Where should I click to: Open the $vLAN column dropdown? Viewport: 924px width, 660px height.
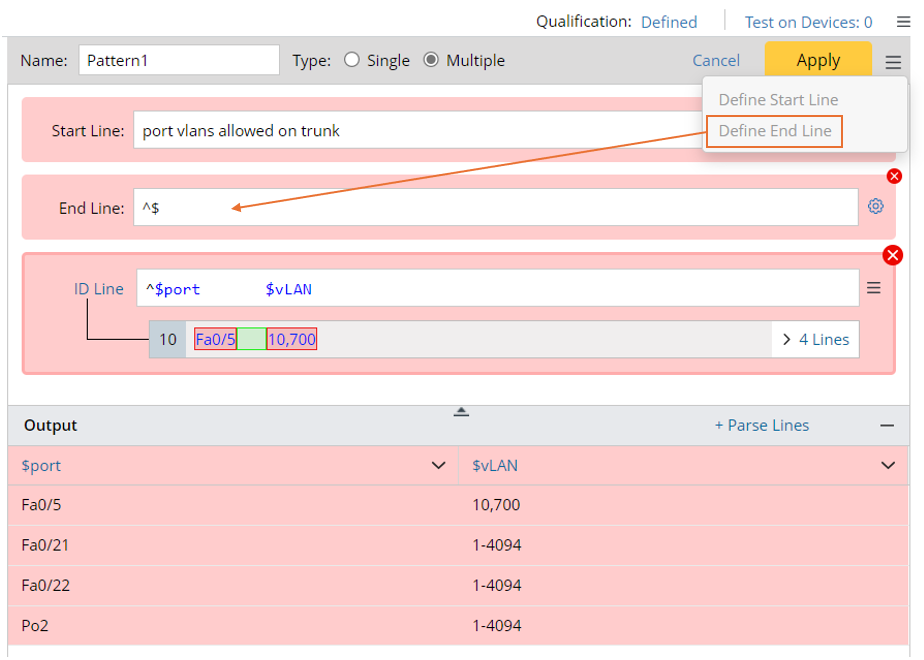(x=886, y=465)
